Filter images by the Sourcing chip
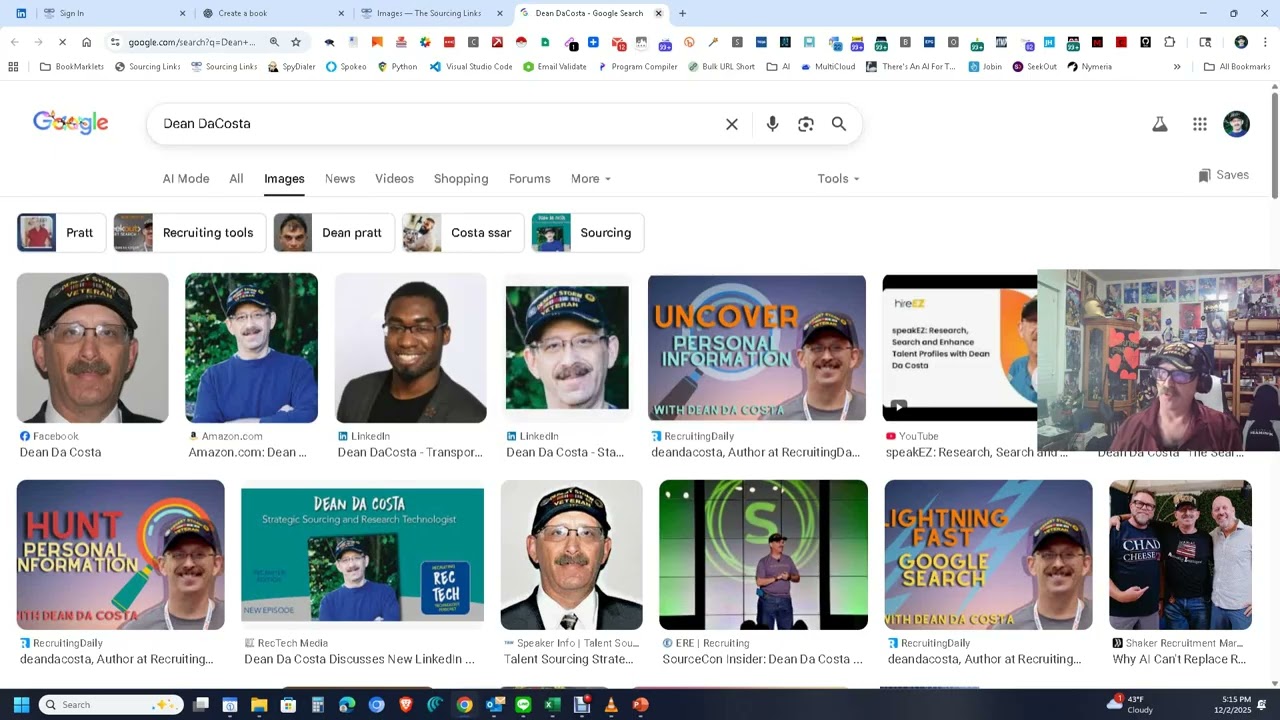This screenshot has width=1280, height=720. 588,233
